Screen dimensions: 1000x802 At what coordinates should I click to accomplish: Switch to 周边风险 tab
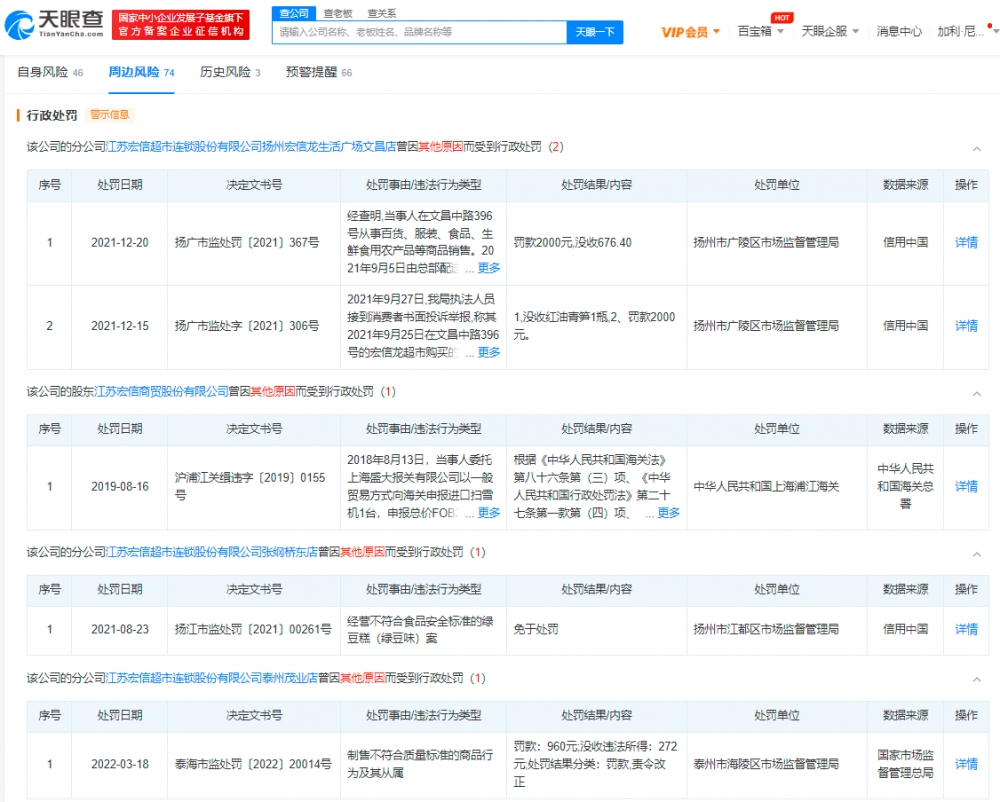coord(141,72)
